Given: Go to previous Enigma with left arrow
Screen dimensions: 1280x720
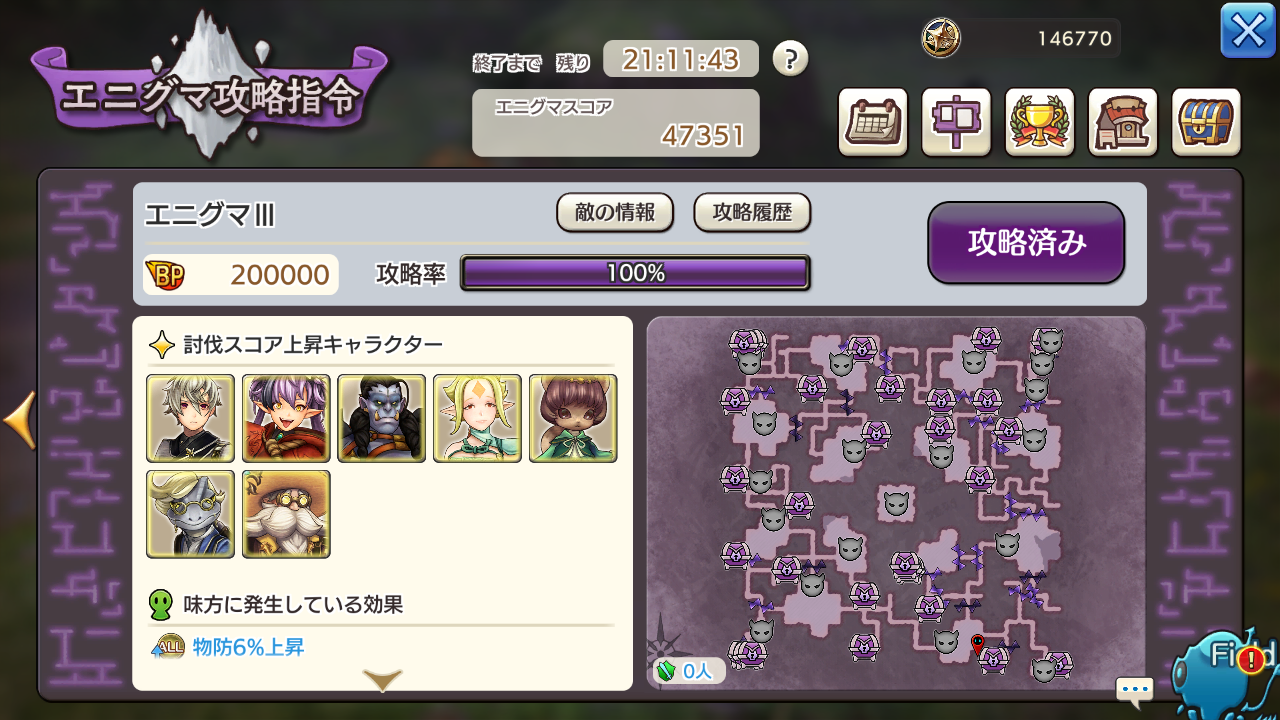Looking at the screenshot, I should 19,420.
